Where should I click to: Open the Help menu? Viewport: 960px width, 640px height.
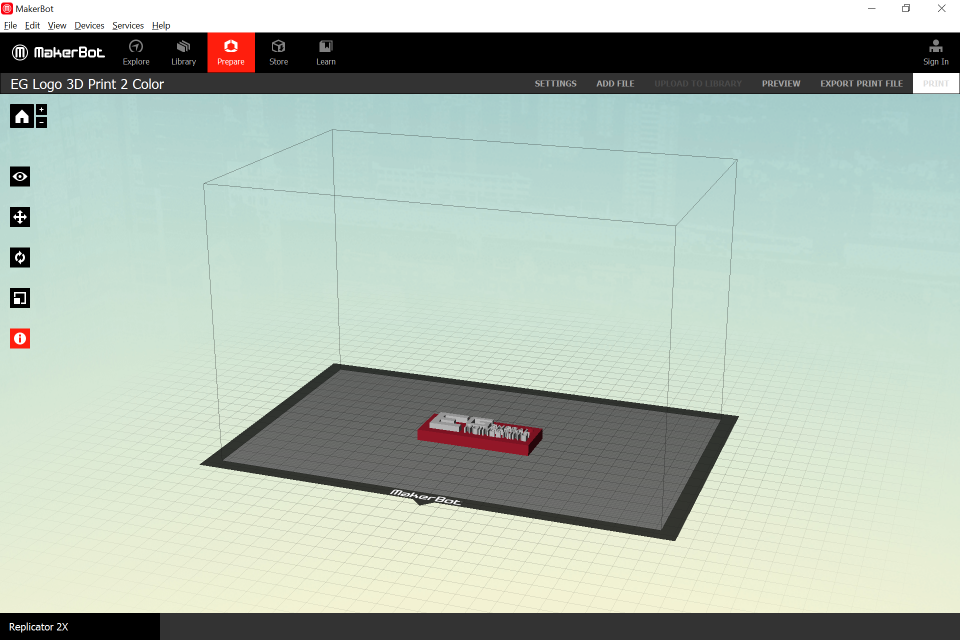point(161,26)
